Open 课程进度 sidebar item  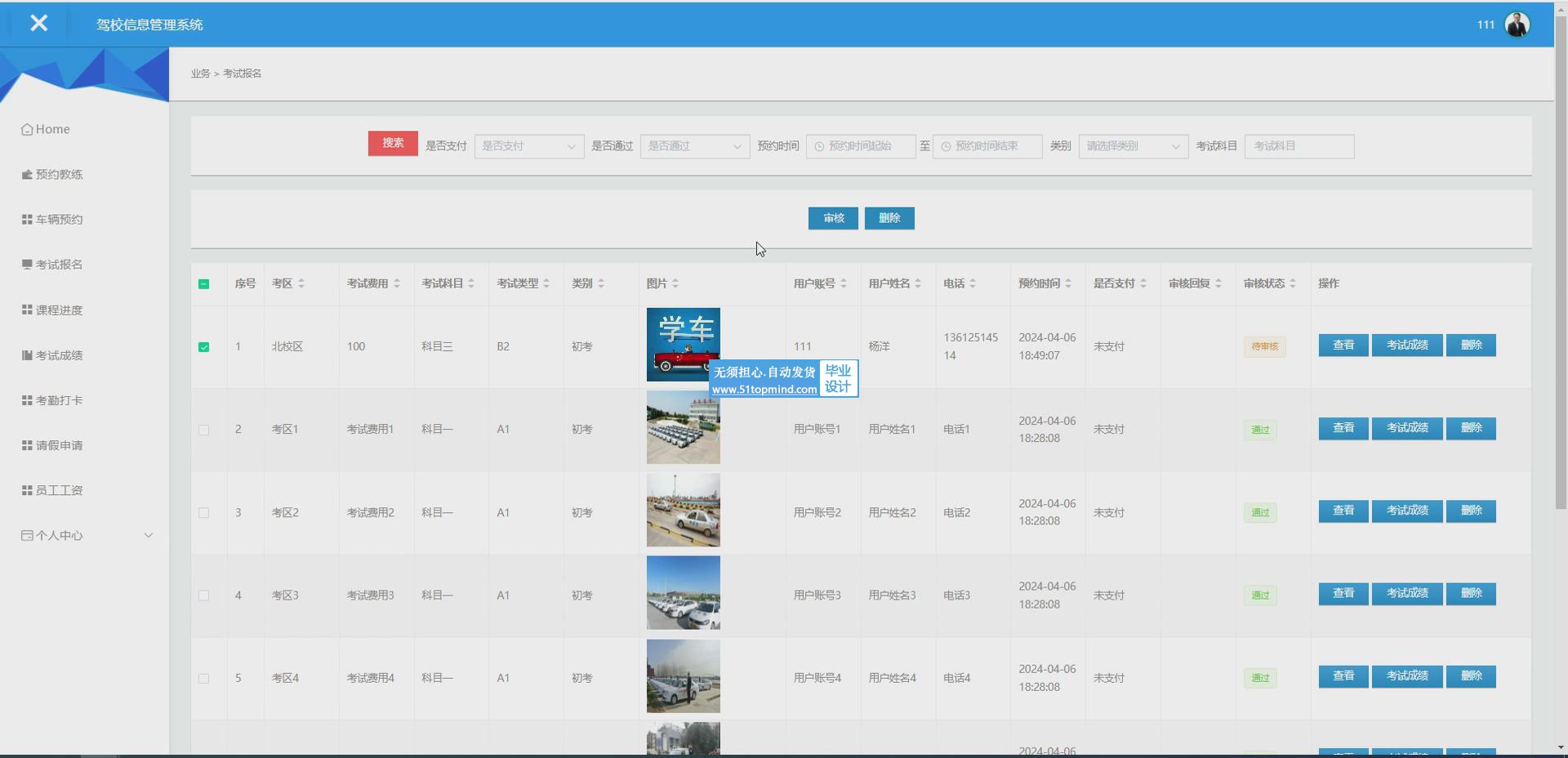pos(52,310)
